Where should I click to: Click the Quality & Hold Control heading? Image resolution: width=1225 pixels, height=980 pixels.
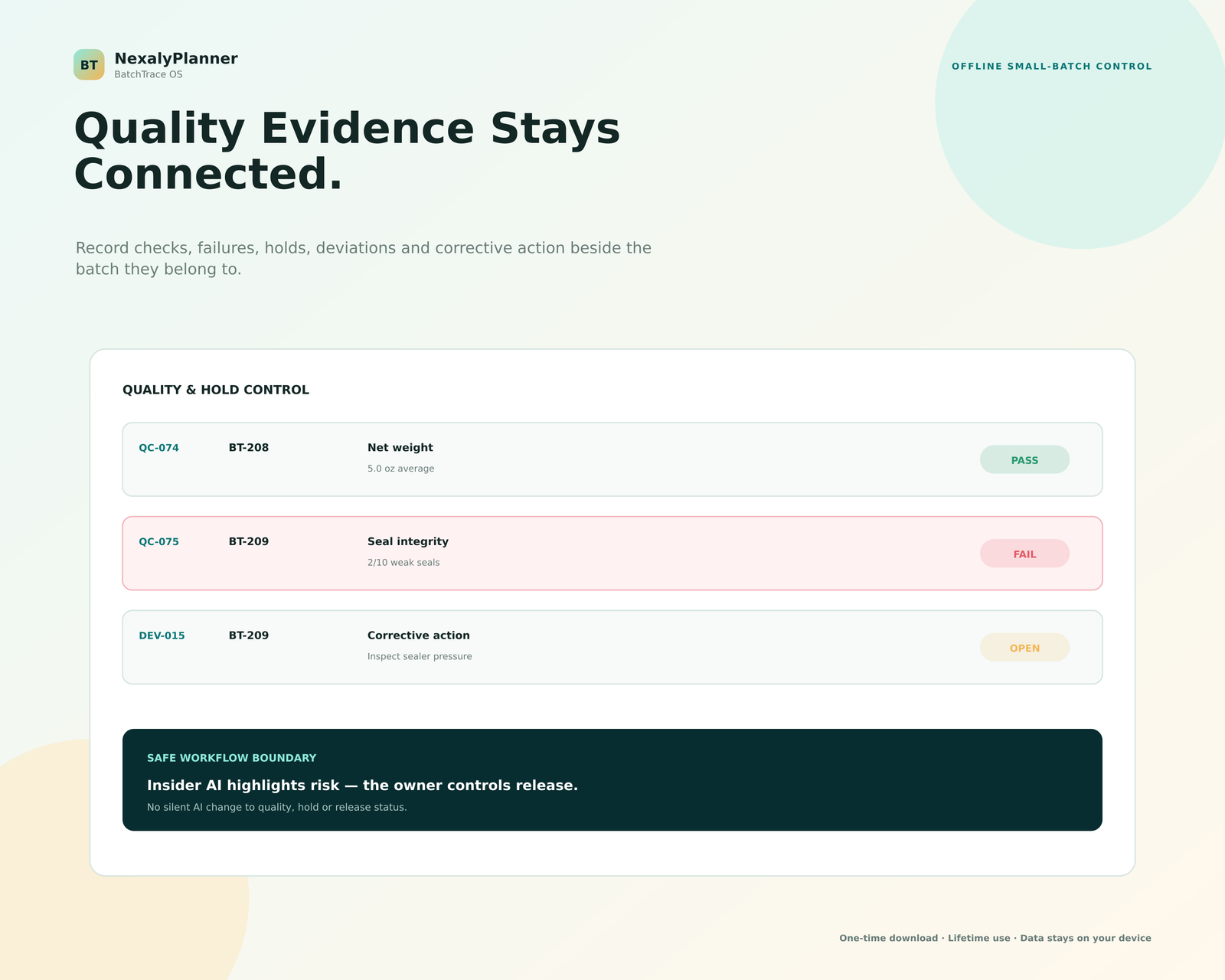coord(216,390)
